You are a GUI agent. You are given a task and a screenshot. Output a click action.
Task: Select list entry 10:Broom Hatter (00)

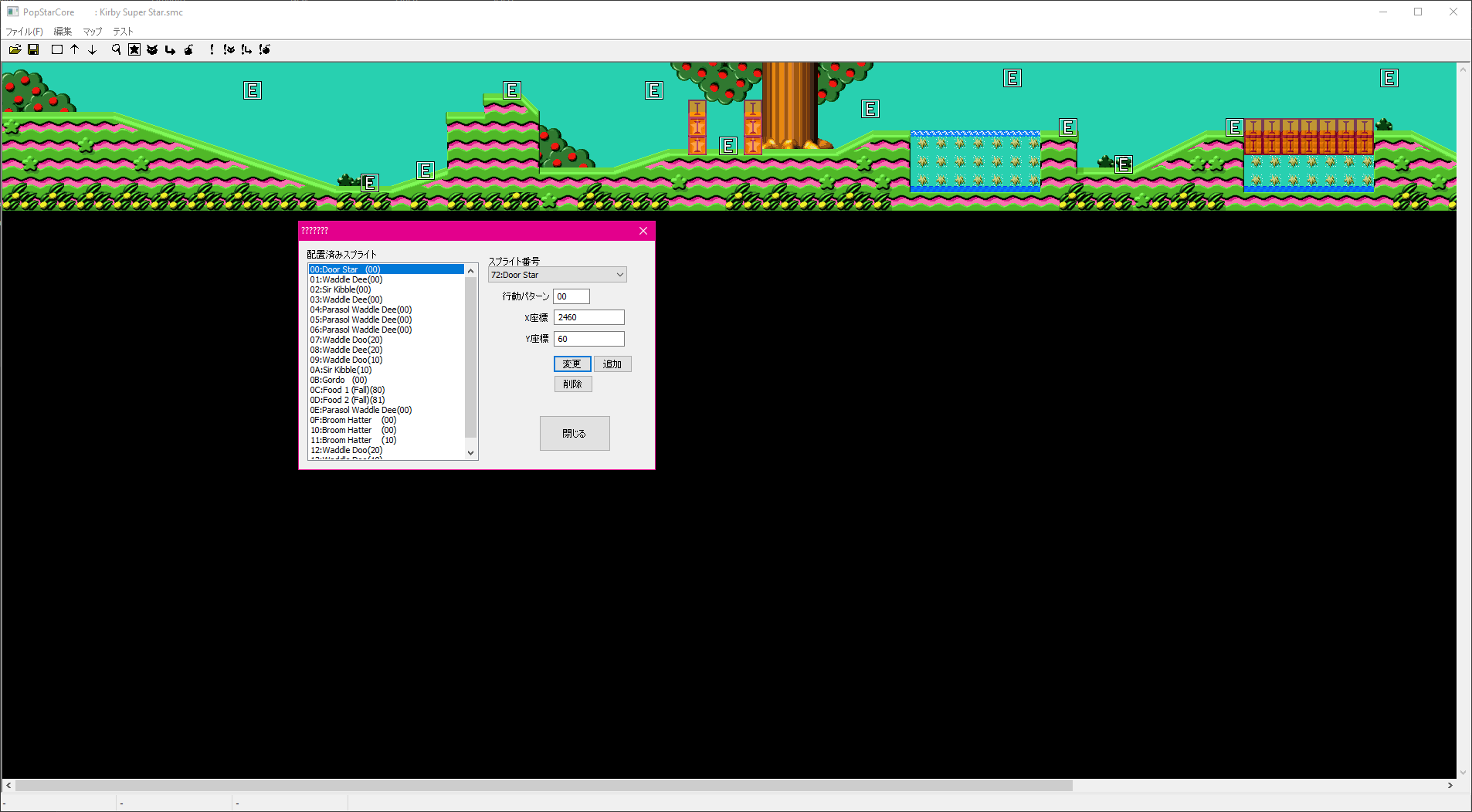386,430
